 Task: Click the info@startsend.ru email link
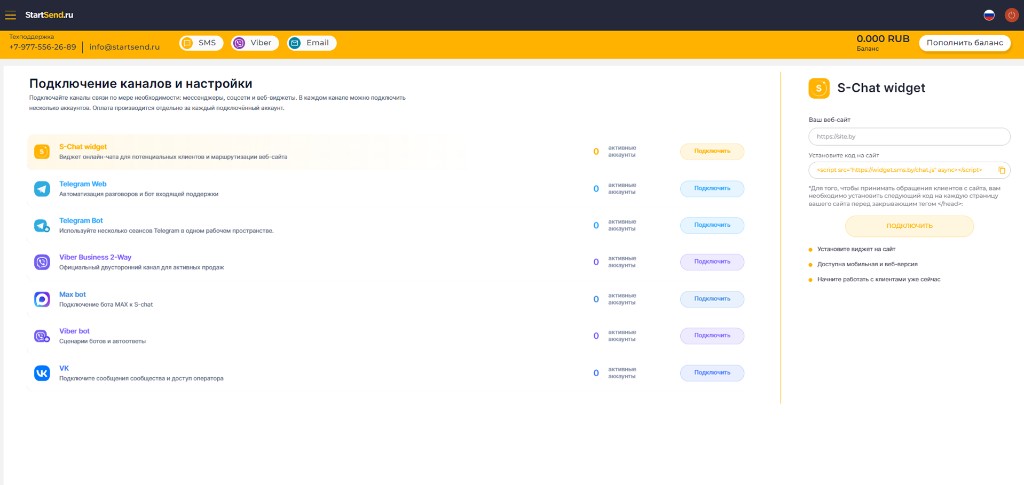click(124, 47)
